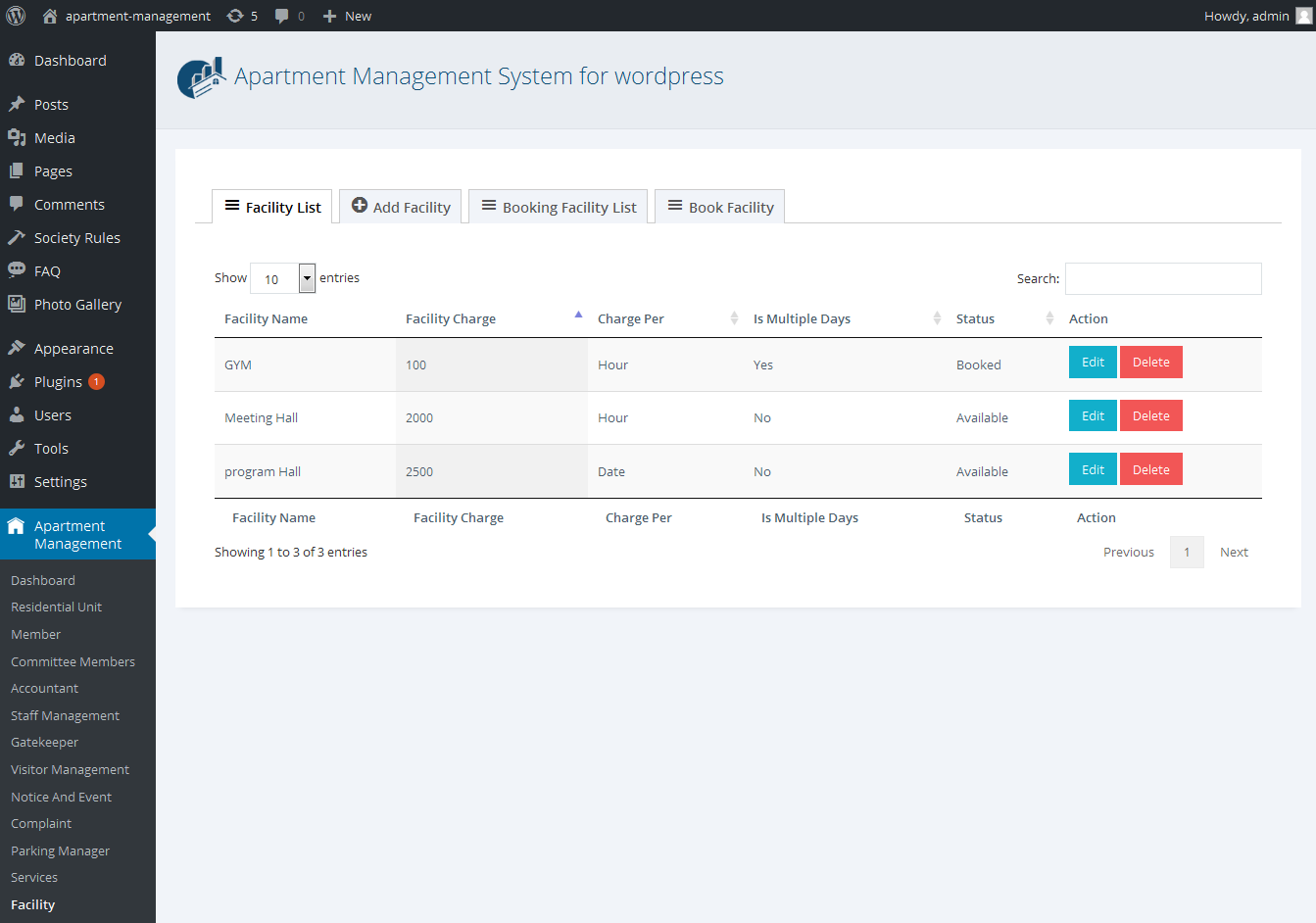Click the Apartment Management house icon
Screen dimensions: 1316x923
pyautogui.click(x=17, y=526)
